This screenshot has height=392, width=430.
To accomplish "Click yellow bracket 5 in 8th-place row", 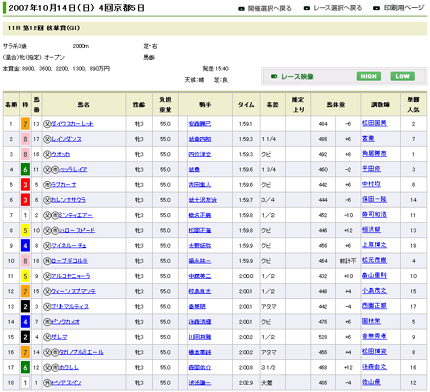I will pyautogui.click(x=25, y=230).
